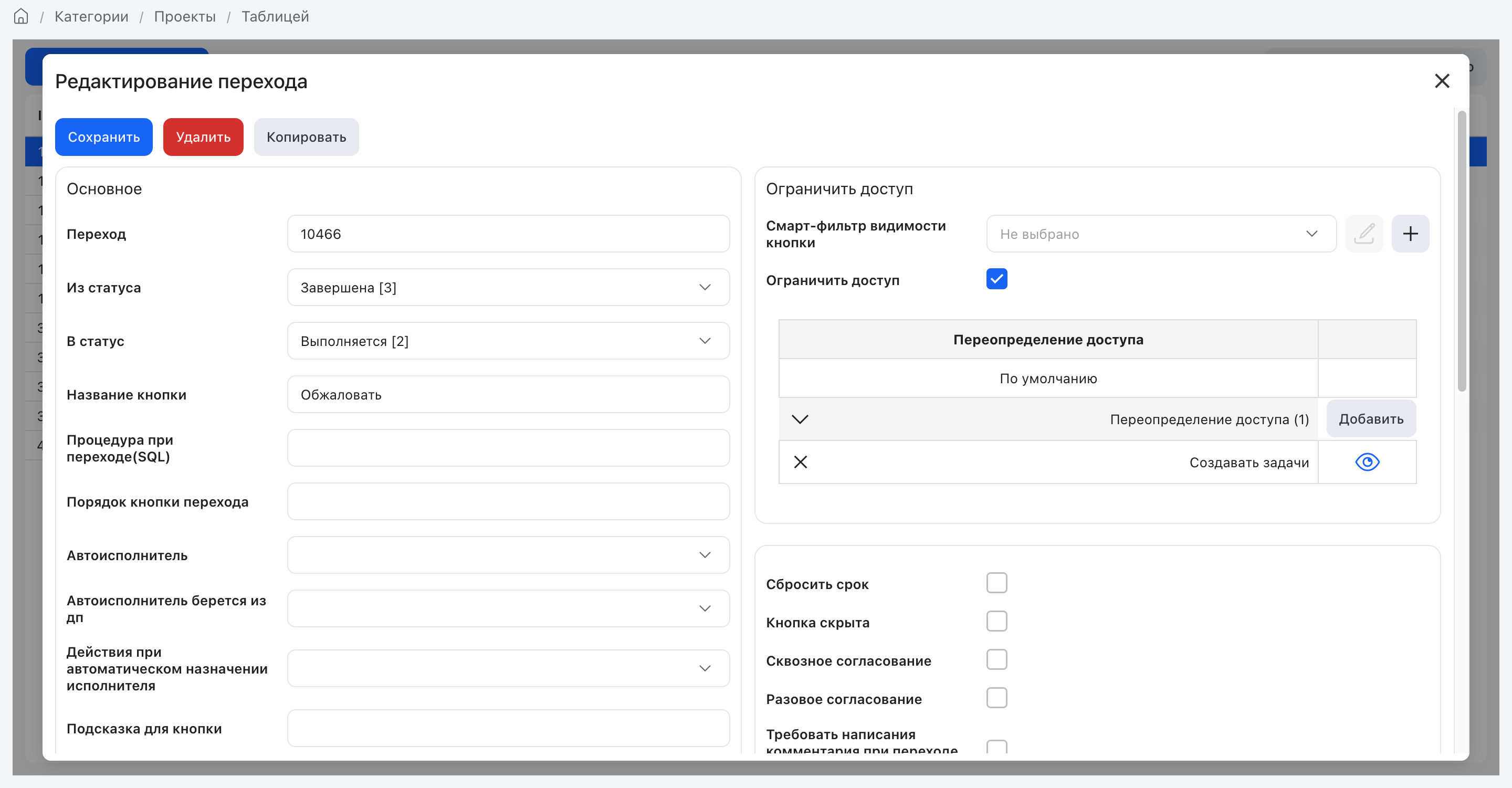Uncheck the 'Ограничить доступ' checkbox

click(x=996, y=279)
